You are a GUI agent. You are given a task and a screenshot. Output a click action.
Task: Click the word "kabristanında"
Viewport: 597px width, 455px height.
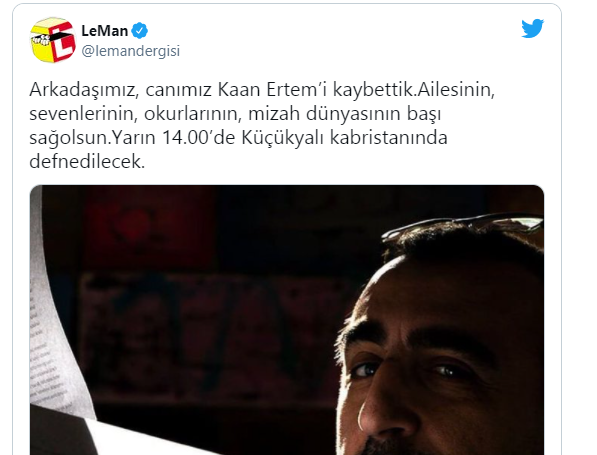click(x=389, y=137)
